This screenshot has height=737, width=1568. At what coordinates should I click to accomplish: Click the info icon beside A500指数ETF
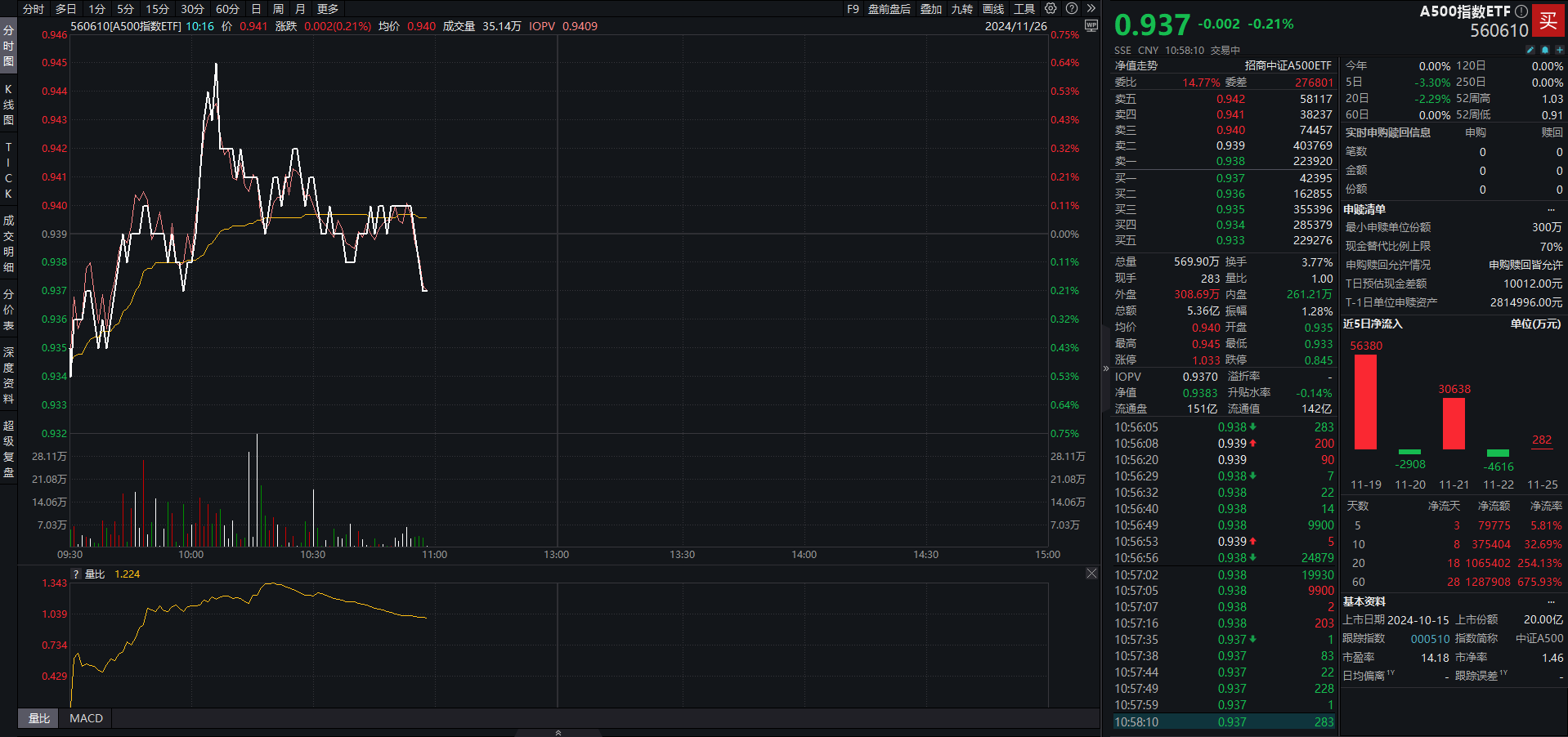click(1521, 11)
